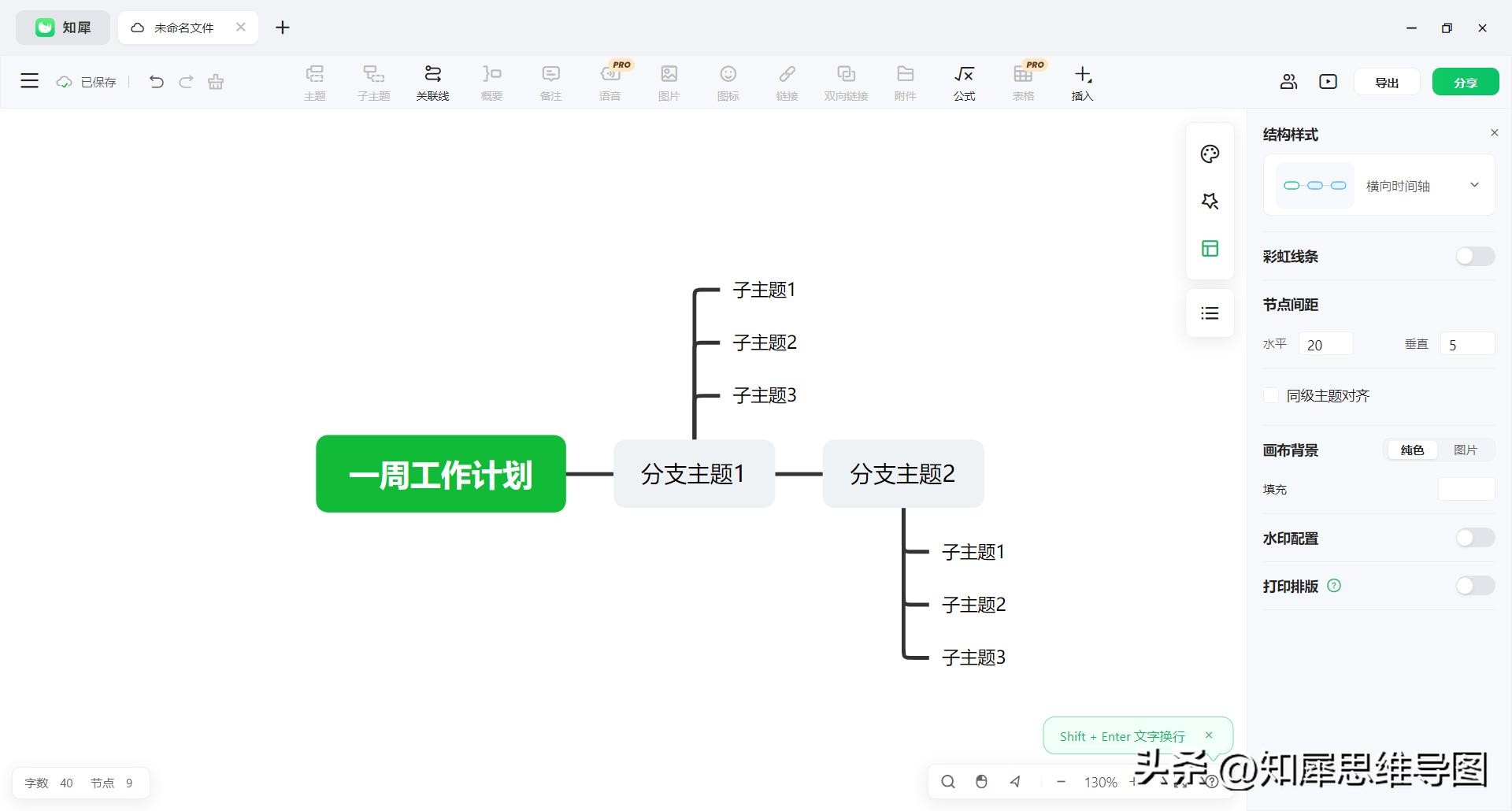Click the undo arrow icon
1512x811 pixels.
pos(156,82)
